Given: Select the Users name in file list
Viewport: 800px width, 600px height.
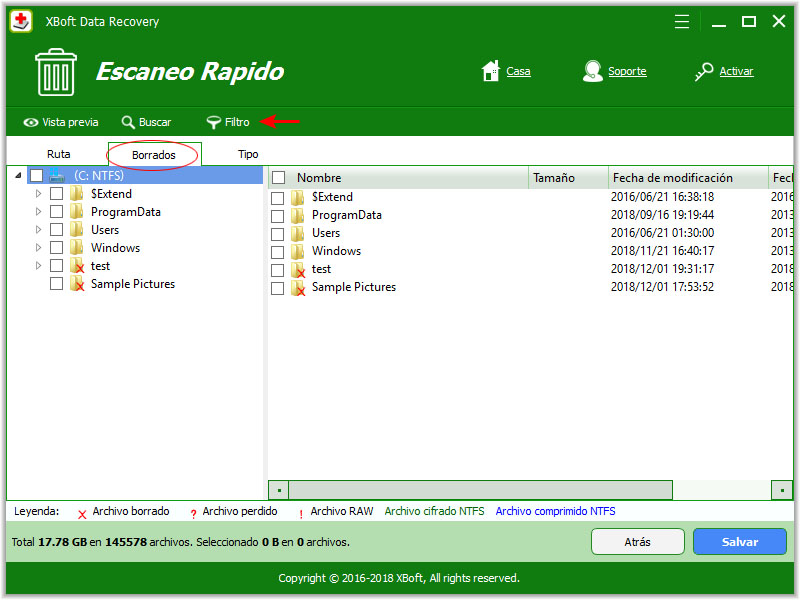Looking at the screenshot, I should point(326,233).
